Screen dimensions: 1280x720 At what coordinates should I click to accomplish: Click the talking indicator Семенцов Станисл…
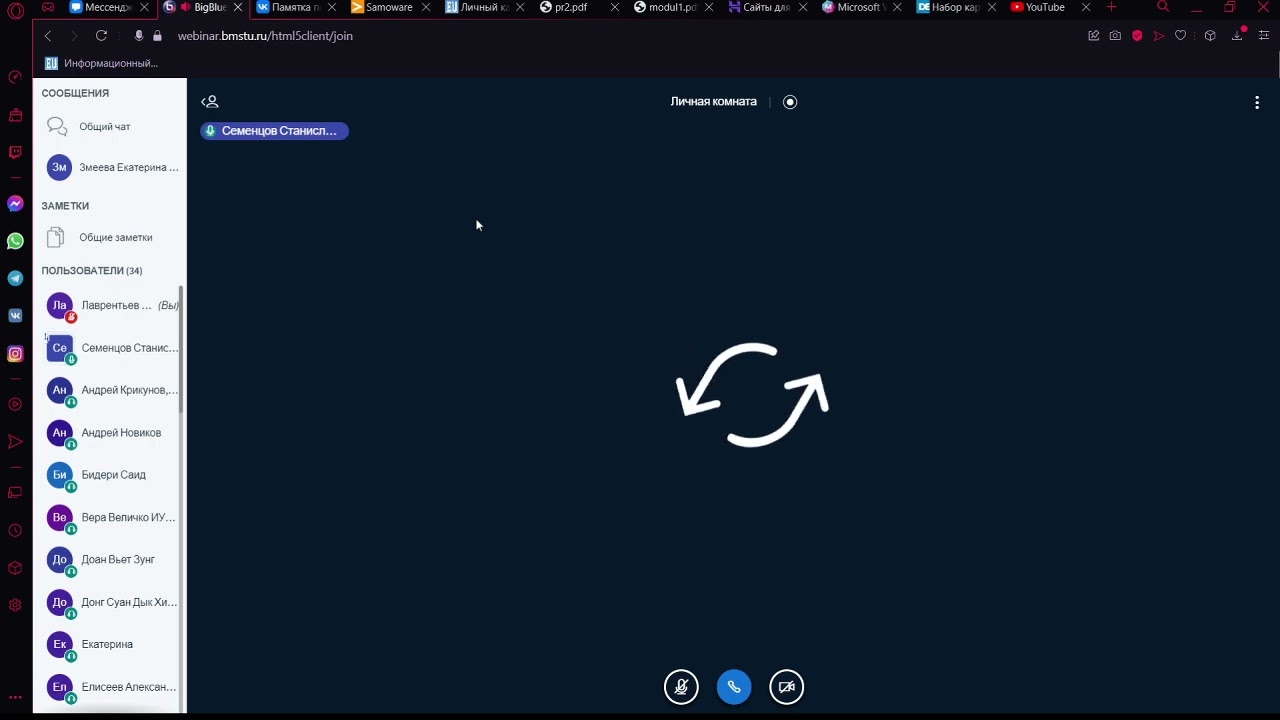coord(274,131)
